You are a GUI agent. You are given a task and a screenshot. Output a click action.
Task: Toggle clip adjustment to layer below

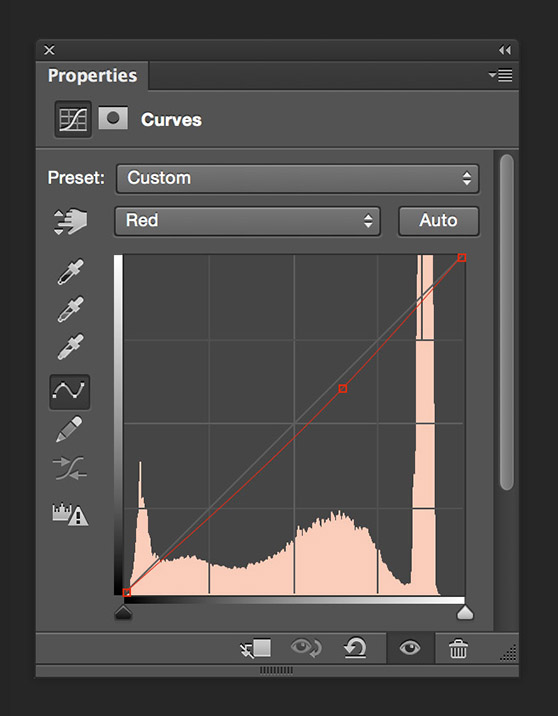pyautogui.click(x=256, y=648)
